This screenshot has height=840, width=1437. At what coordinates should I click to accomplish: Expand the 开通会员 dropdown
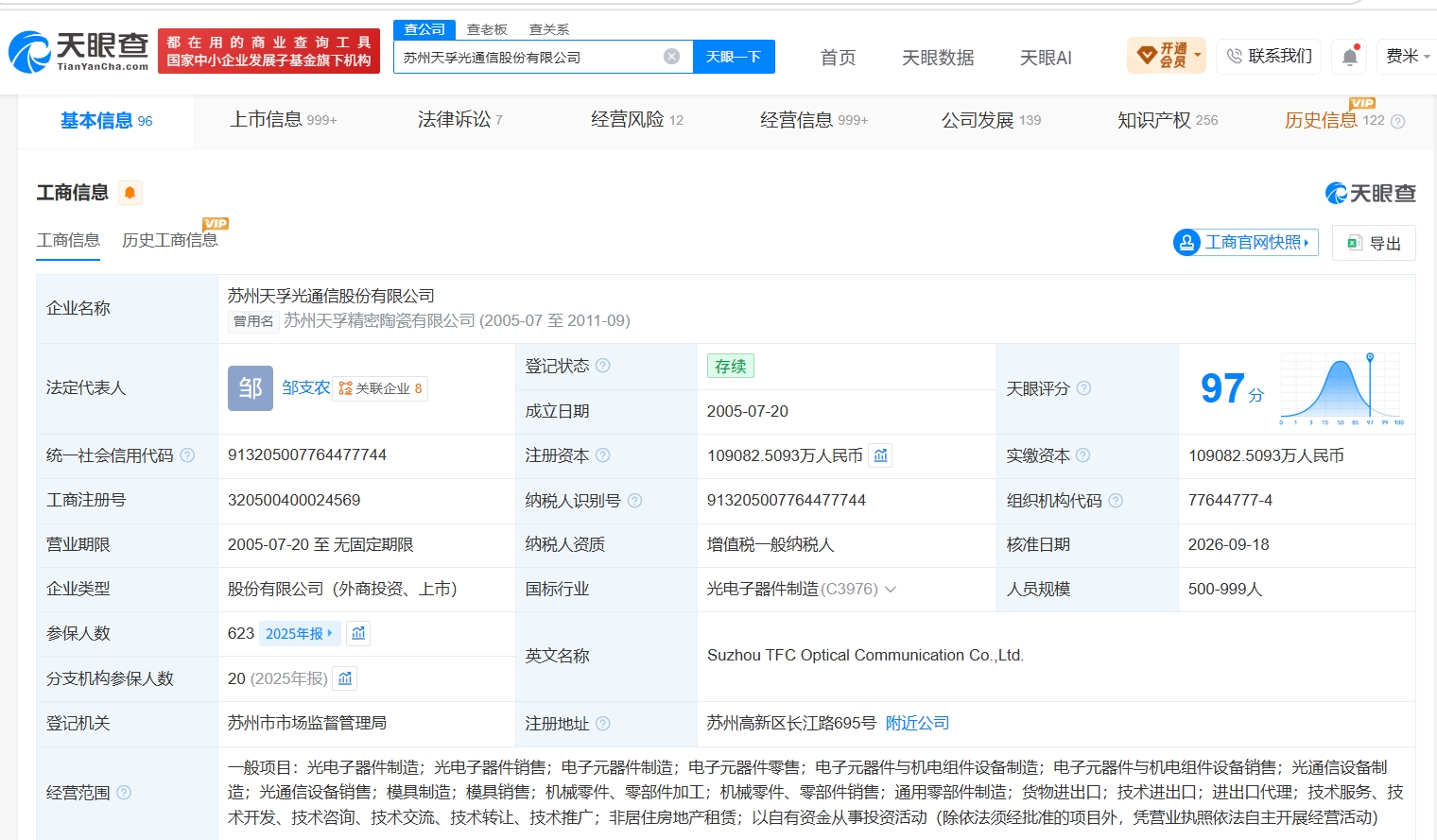pyautogui.click(x=1198, y=55)
